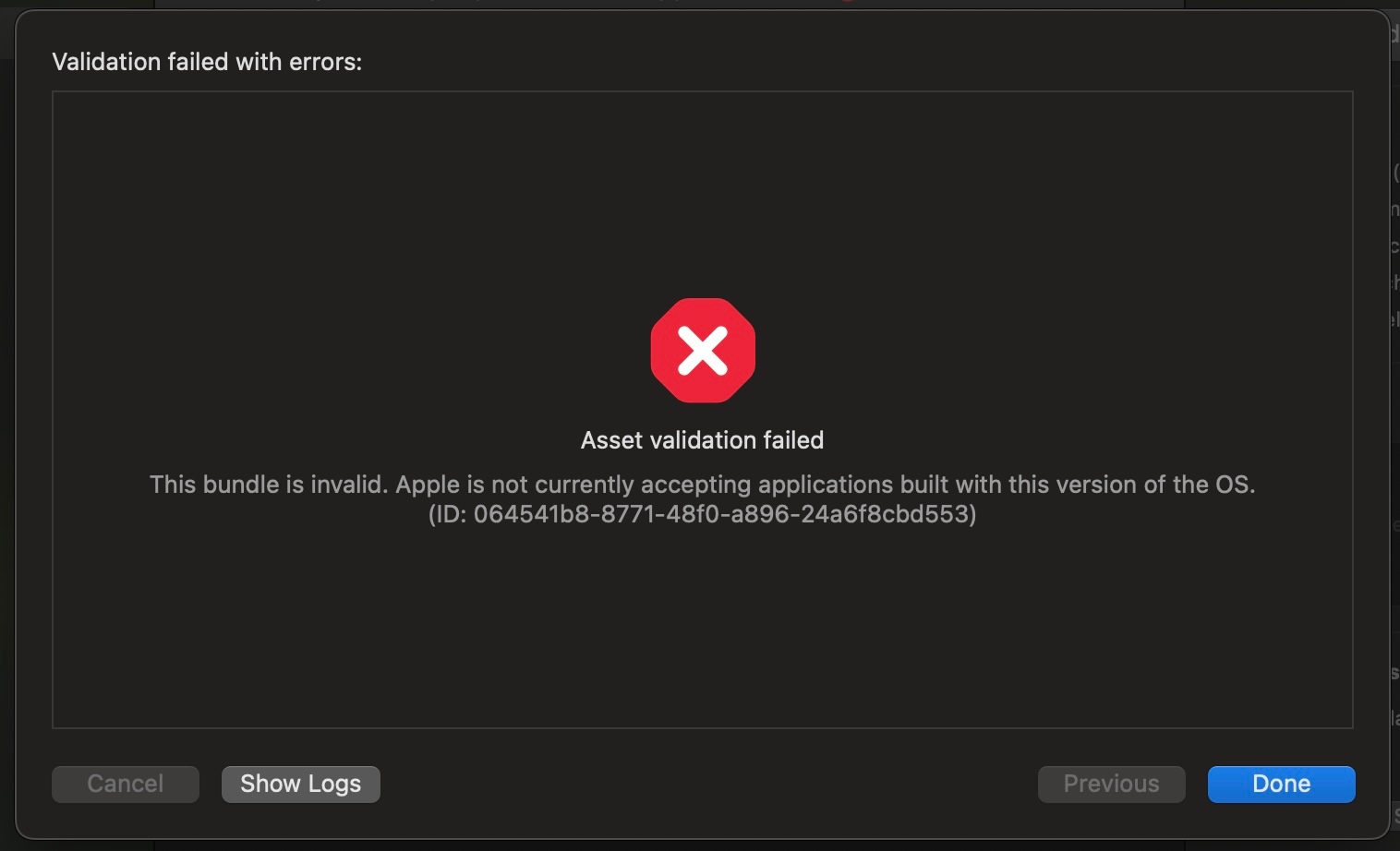Go back with the Previous button
The width and height of the screenshot is (1400, 851).
click(x=1111, y=784)
